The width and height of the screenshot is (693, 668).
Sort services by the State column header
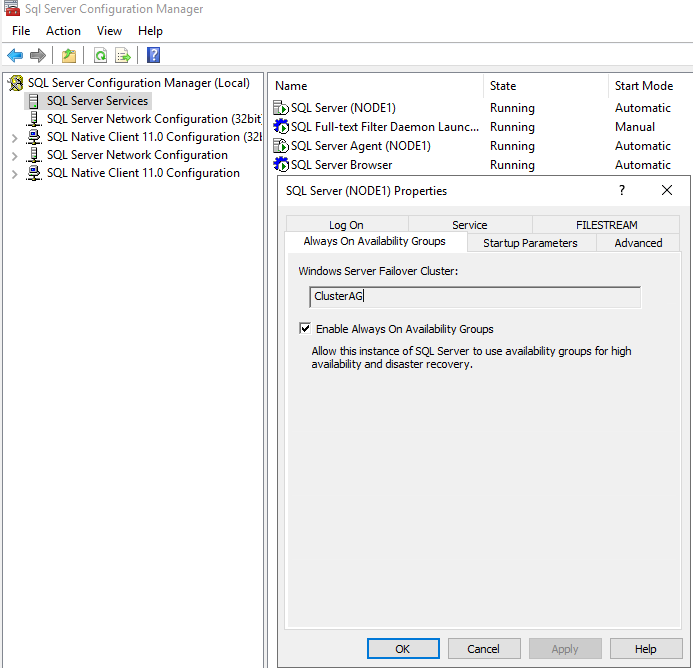pos(546,86)
